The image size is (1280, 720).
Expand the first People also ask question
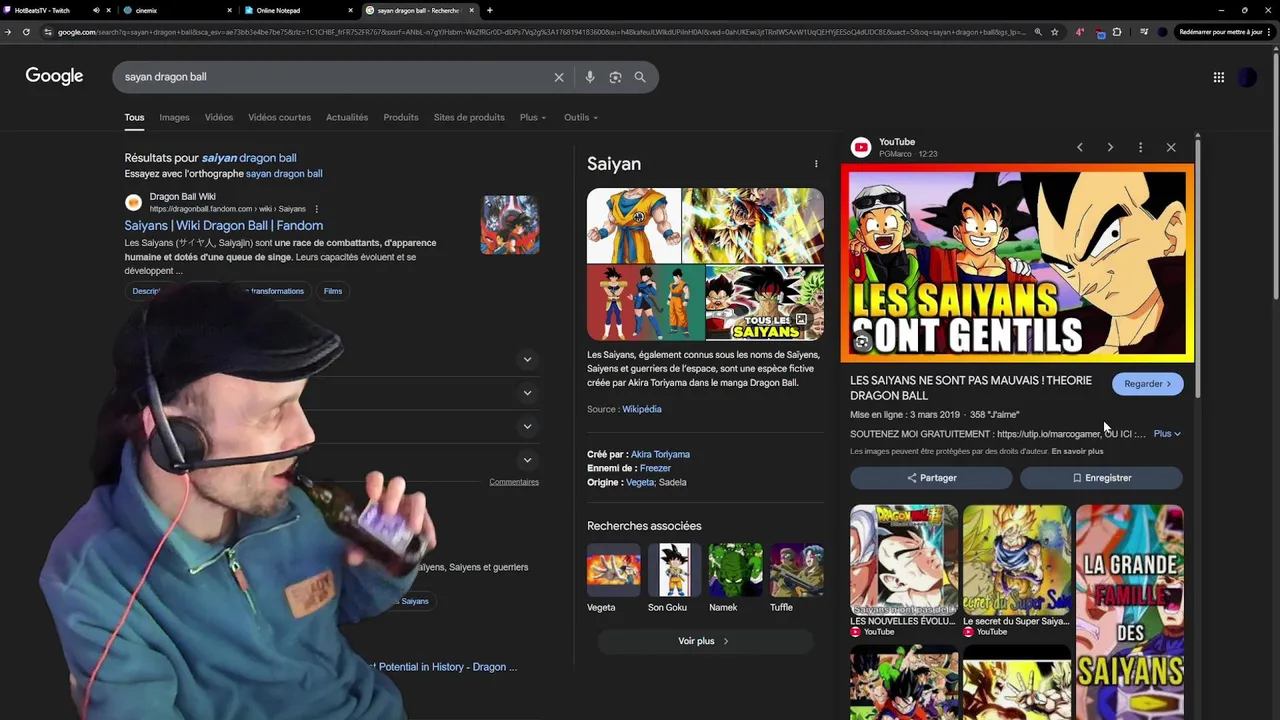pyautogui.click(x=527, y=359)
